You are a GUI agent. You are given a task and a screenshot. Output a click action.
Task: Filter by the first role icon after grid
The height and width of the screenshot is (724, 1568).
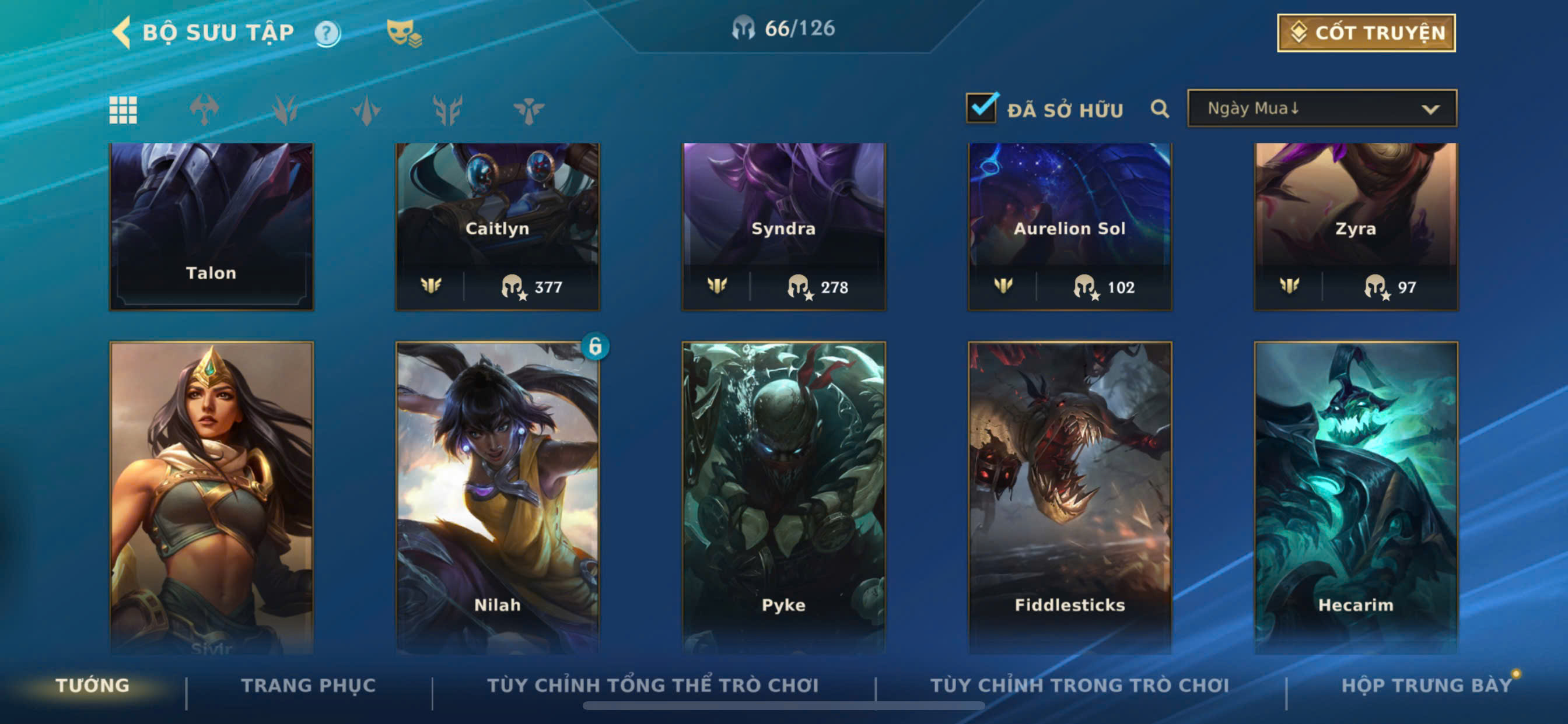(204, 110)
